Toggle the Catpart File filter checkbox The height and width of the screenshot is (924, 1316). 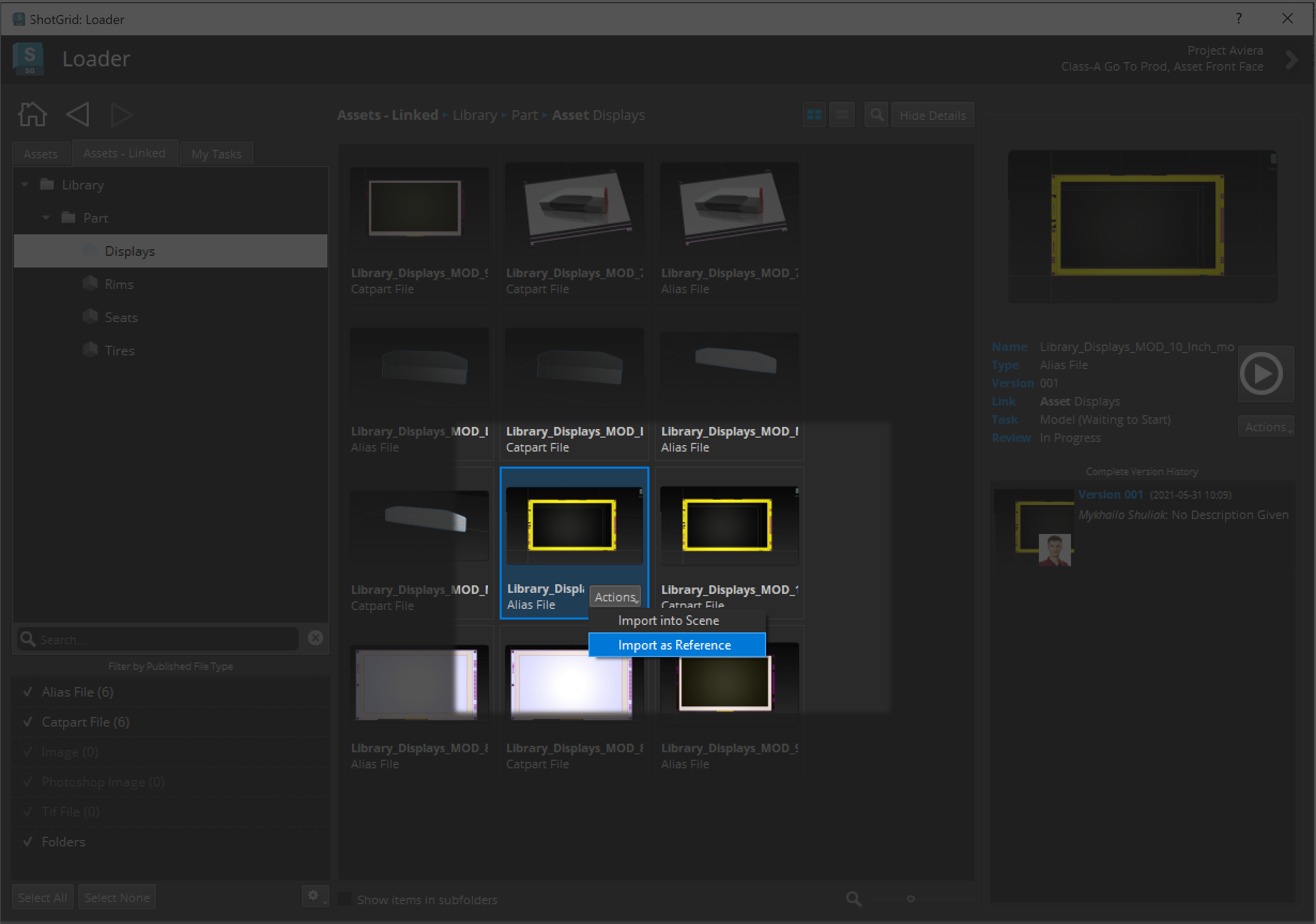27,721
